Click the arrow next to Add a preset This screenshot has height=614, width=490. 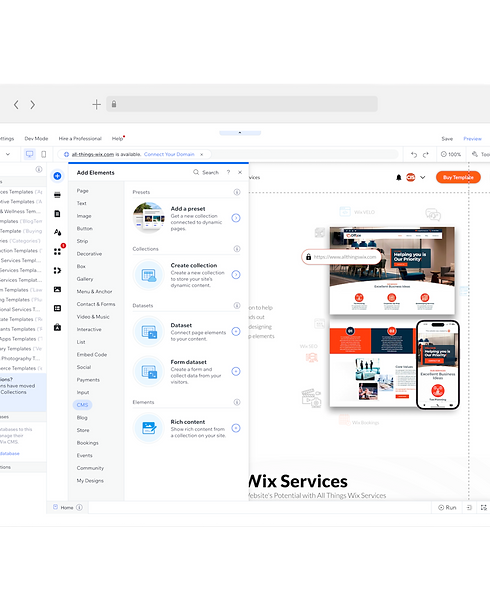pos(236,218)
